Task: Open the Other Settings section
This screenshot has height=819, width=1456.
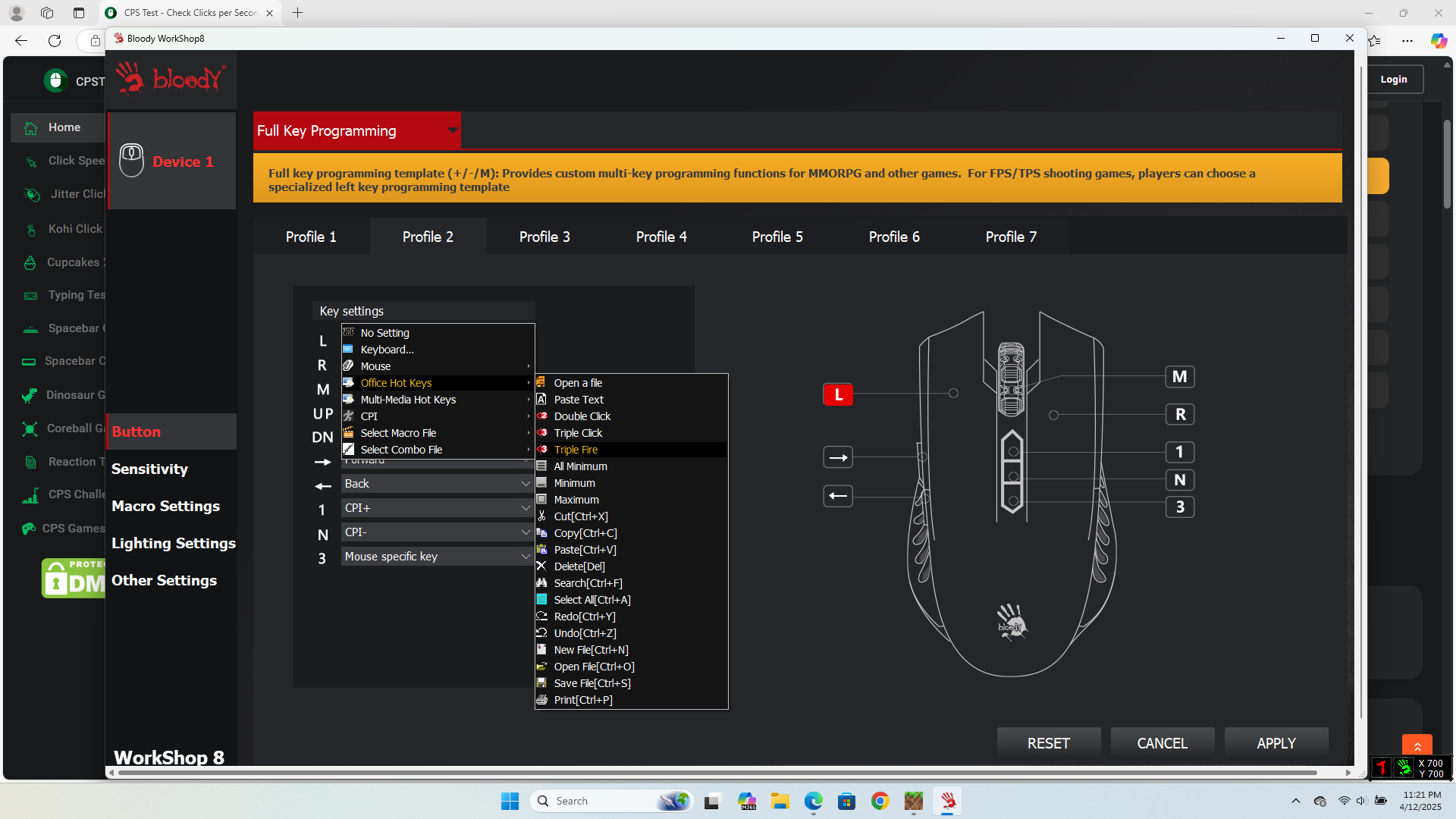Action: (164, 580)
